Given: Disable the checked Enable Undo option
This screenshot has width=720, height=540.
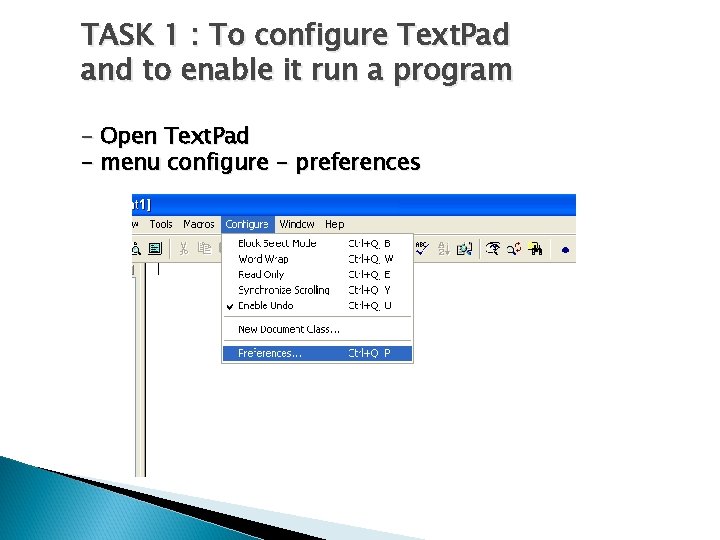Looking at the screenshot, I should (317, 306).
